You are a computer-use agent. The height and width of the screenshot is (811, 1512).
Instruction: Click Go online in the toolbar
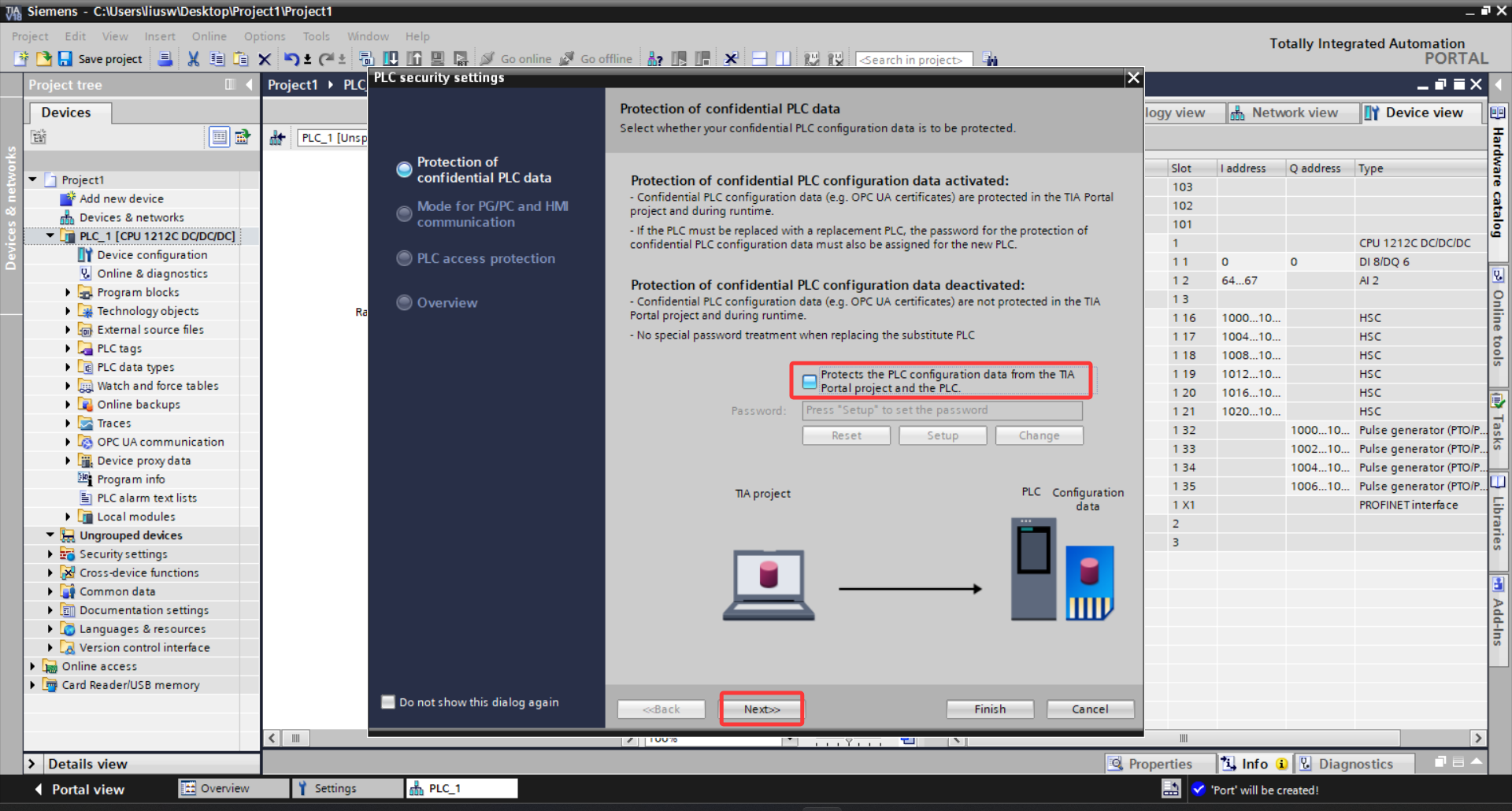point(517,58)
